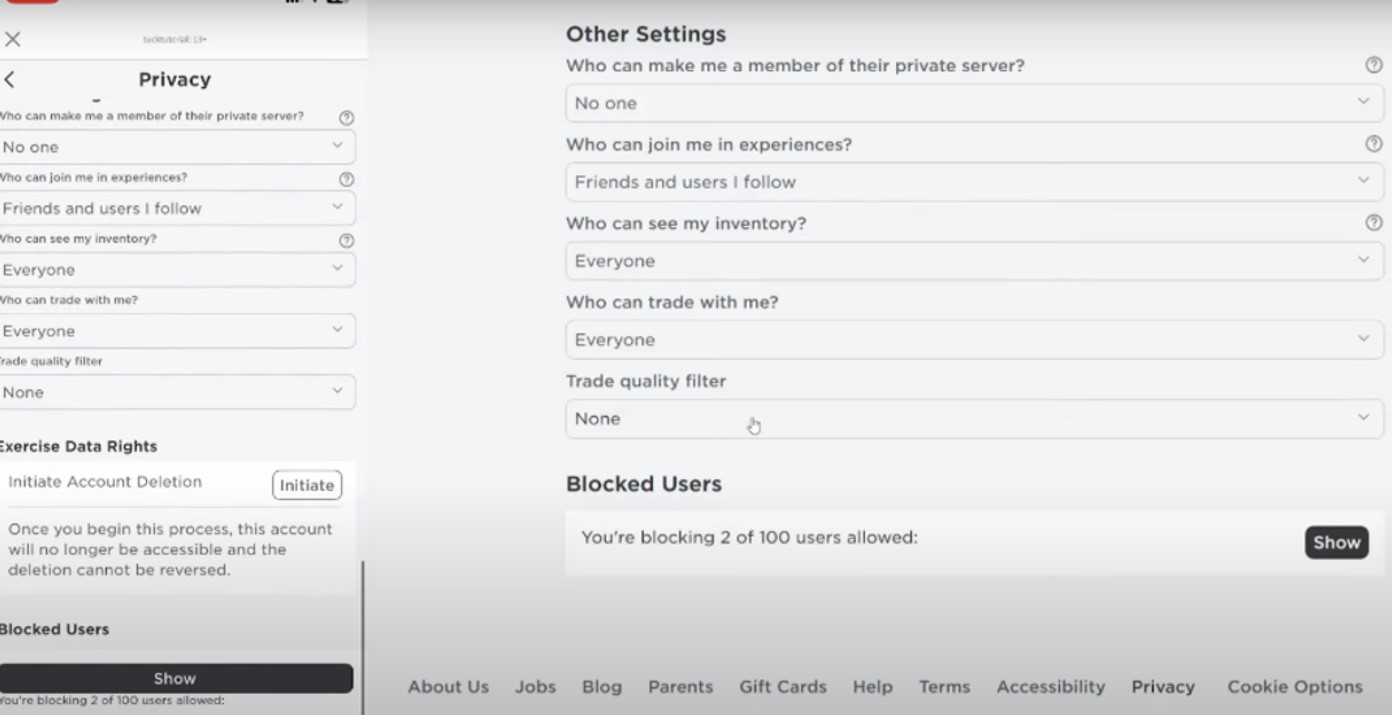Open help icon next to mobile inventory question

[x=346, y=240]
